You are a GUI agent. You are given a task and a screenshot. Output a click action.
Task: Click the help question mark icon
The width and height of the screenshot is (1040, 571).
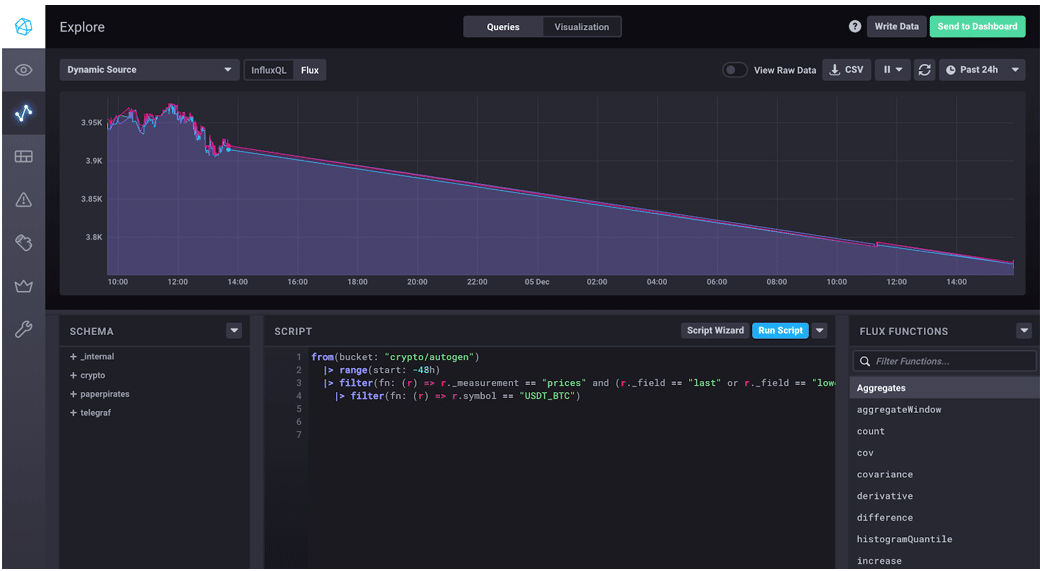tap(854, 27)
